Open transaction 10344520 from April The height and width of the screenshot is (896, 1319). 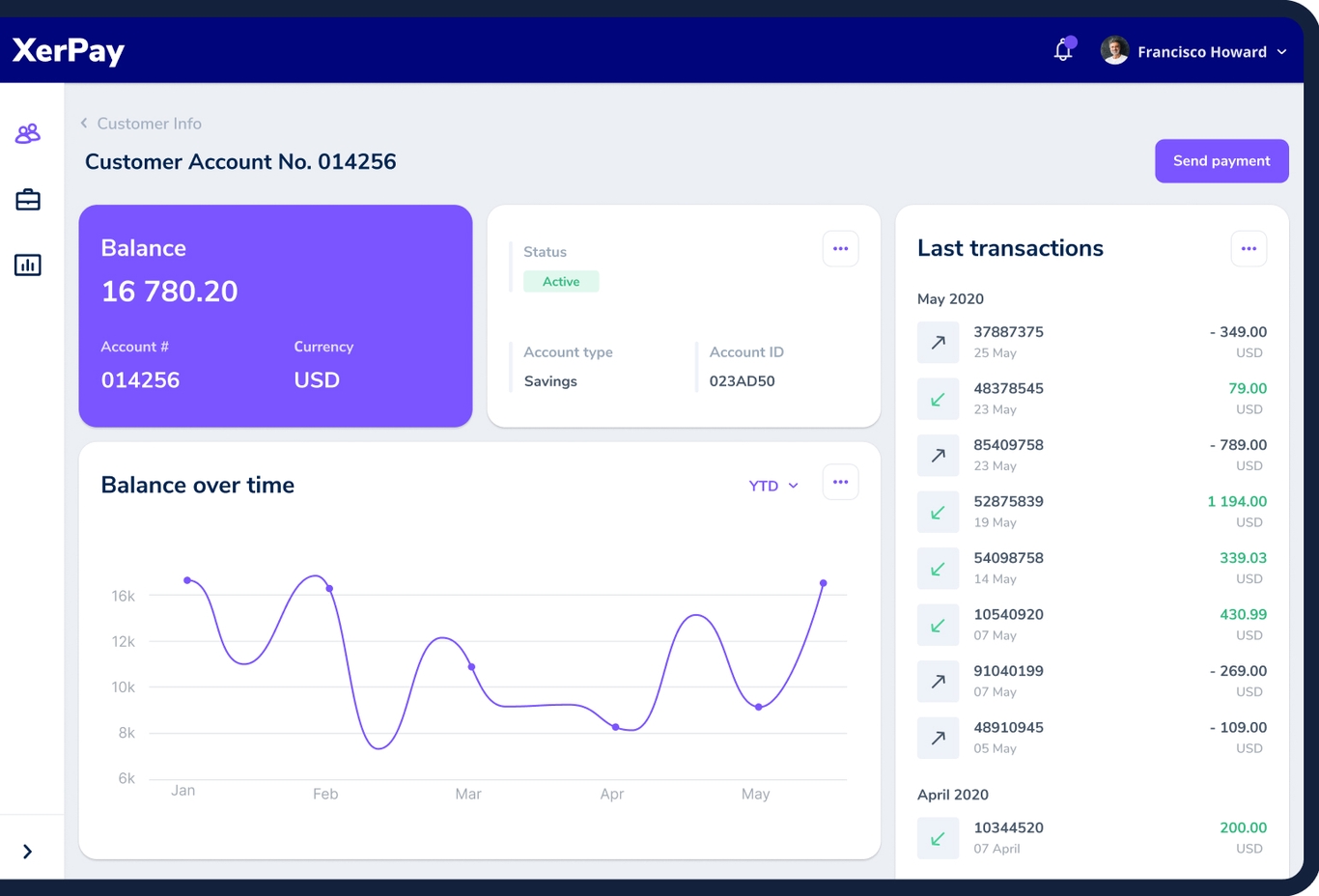pos(1092,838)
